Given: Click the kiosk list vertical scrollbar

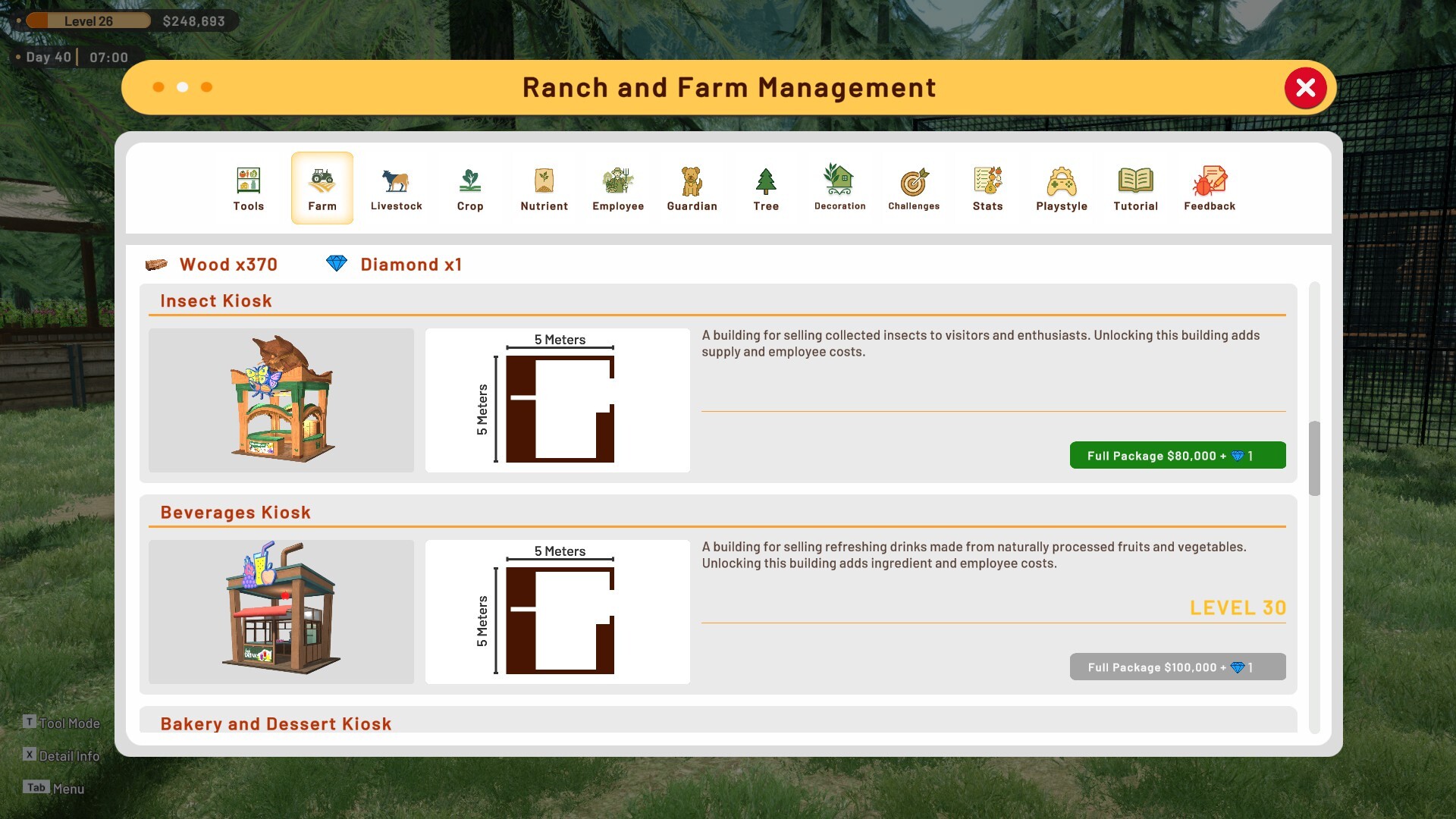Looking at the screenshot, I should coord(1314,458).
